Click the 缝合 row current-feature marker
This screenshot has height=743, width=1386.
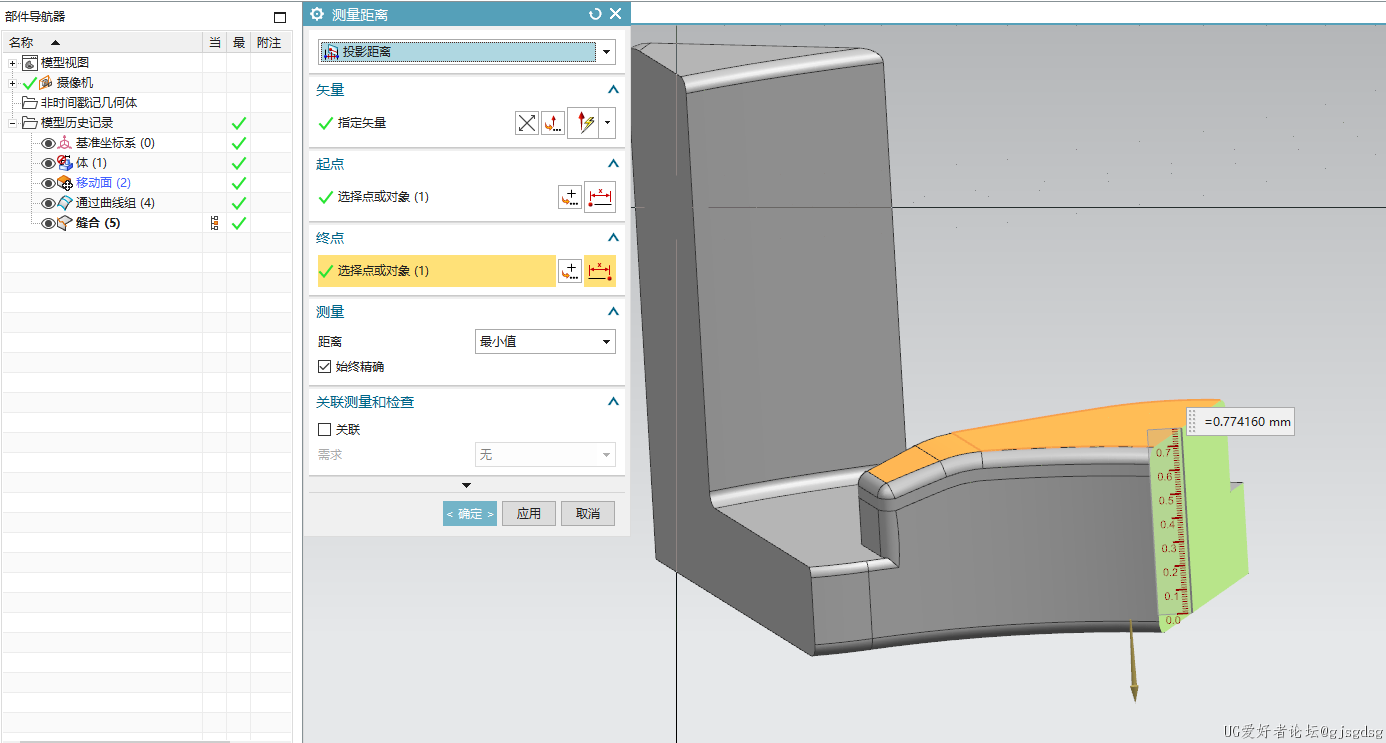214,223
